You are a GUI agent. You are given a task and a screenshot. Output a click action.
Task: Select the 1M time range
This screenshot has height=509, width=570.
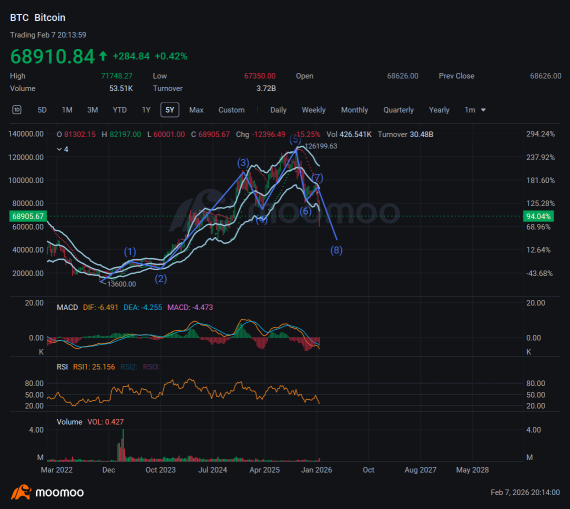(x=67, y=110)
